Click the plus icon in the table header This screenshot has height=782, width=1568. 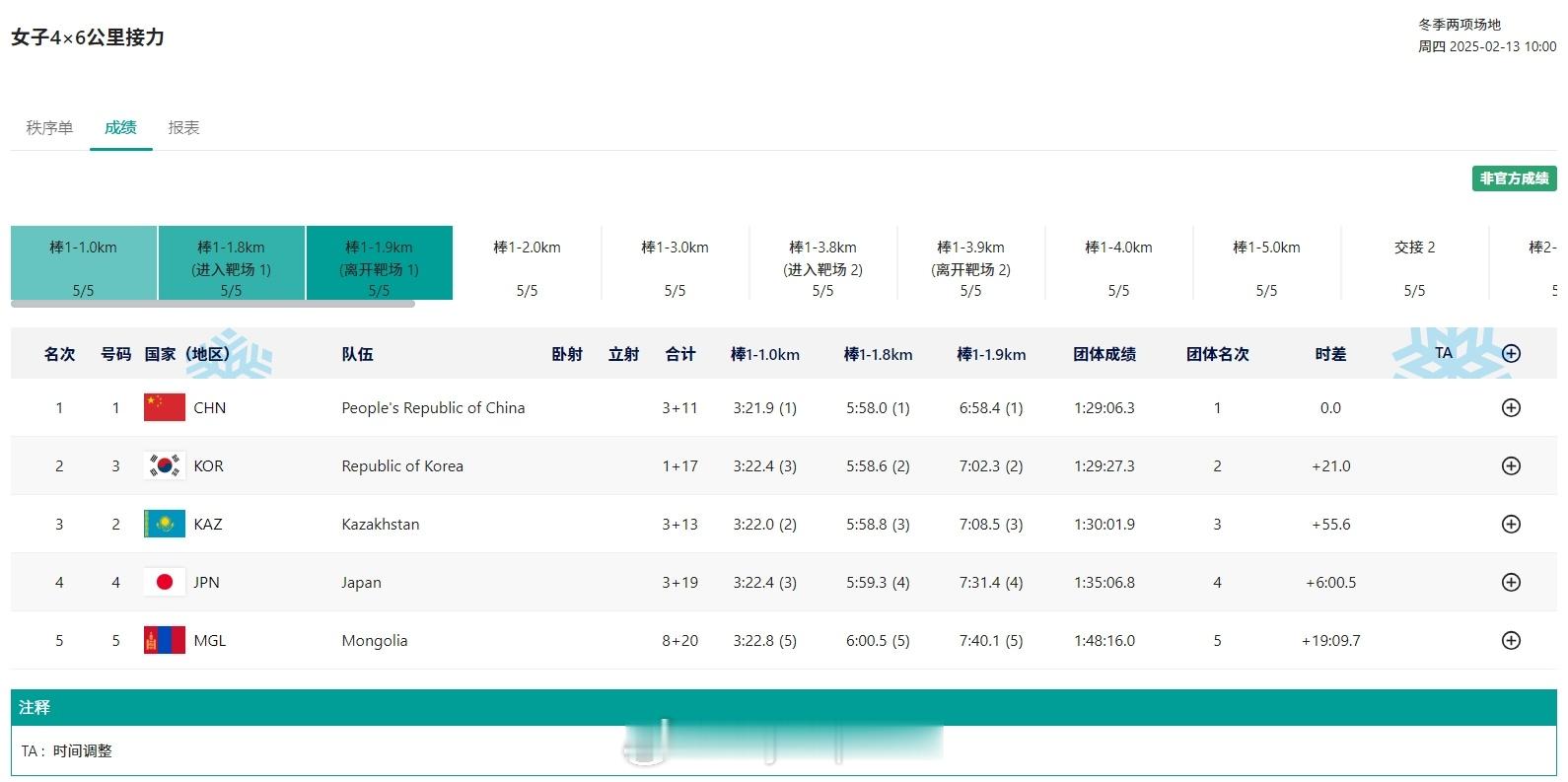(x=1510, y=353)
